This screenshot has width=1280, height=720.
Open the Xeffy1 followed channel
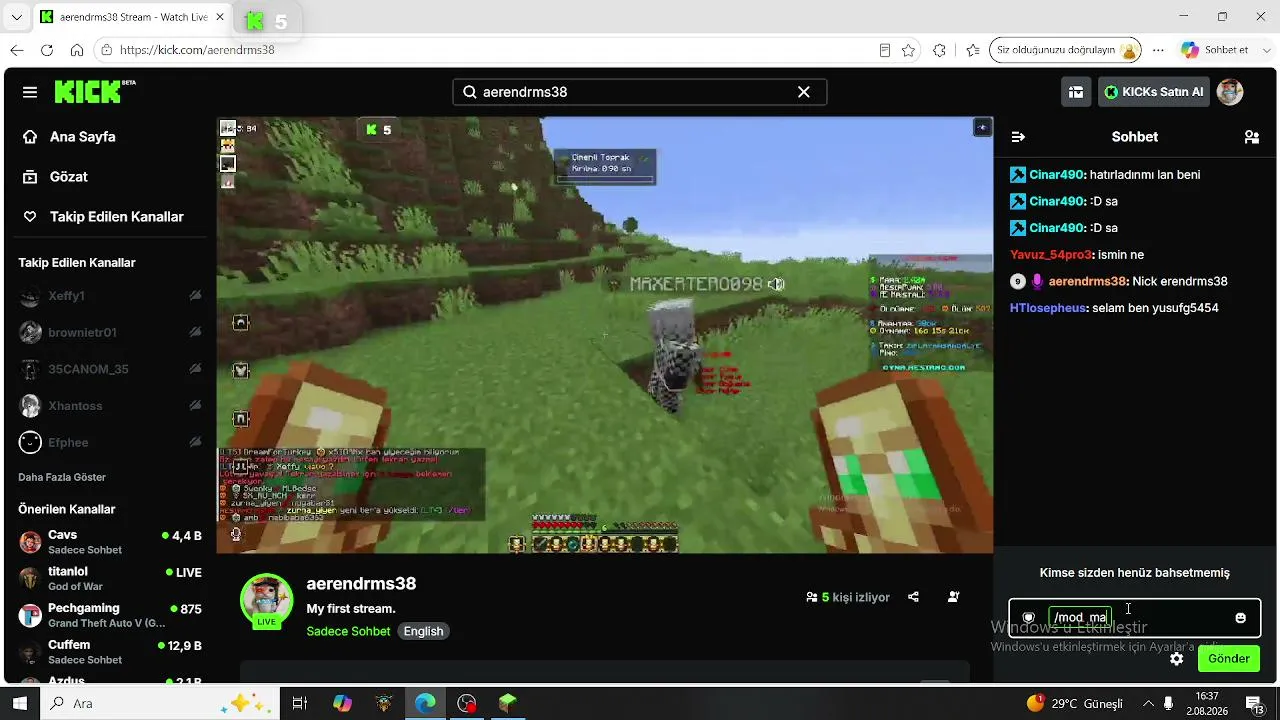[x=110, y=296]
